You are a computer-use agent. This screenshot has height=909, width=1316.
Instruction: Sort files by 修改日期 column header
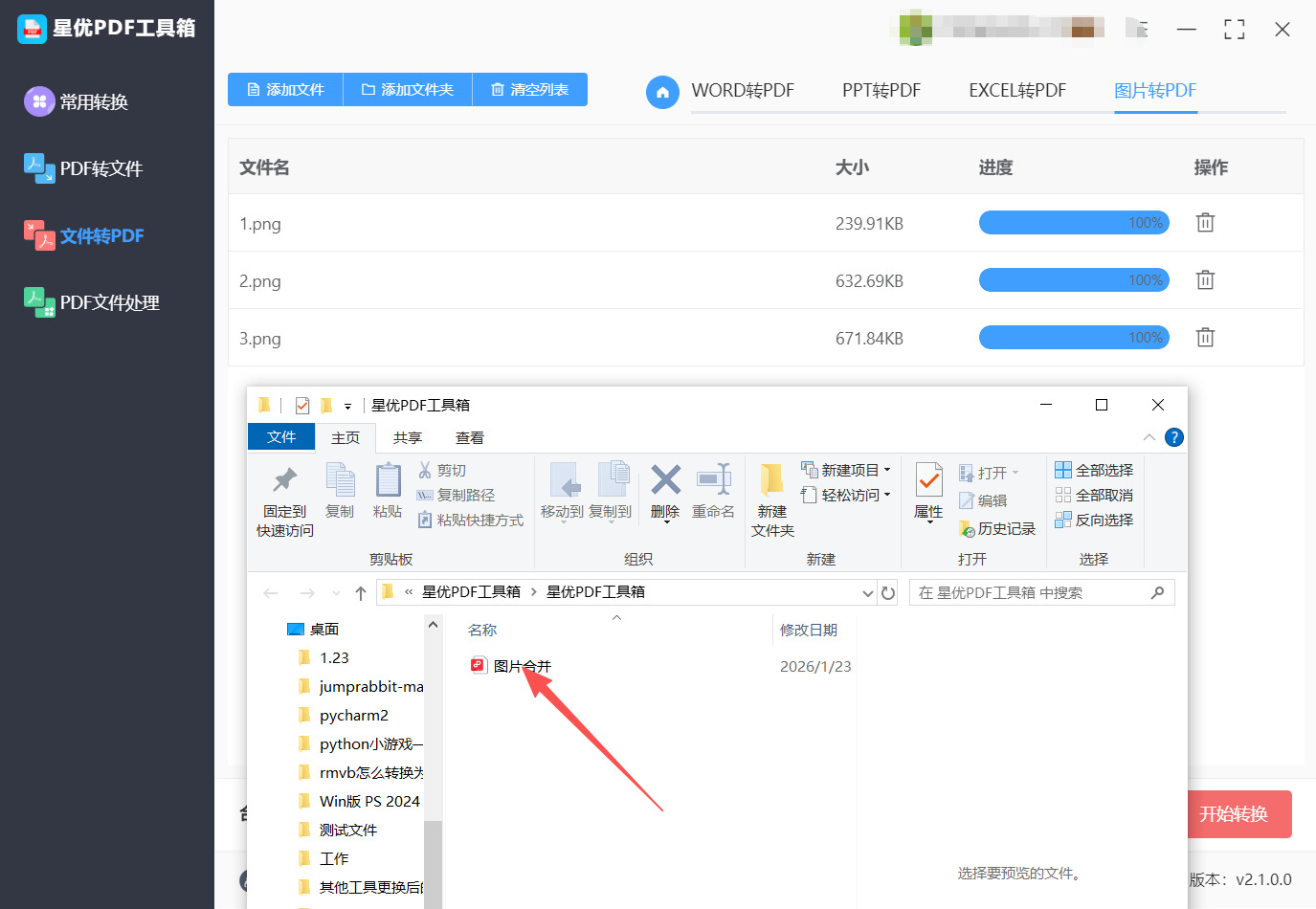click(x=809, y=631)
